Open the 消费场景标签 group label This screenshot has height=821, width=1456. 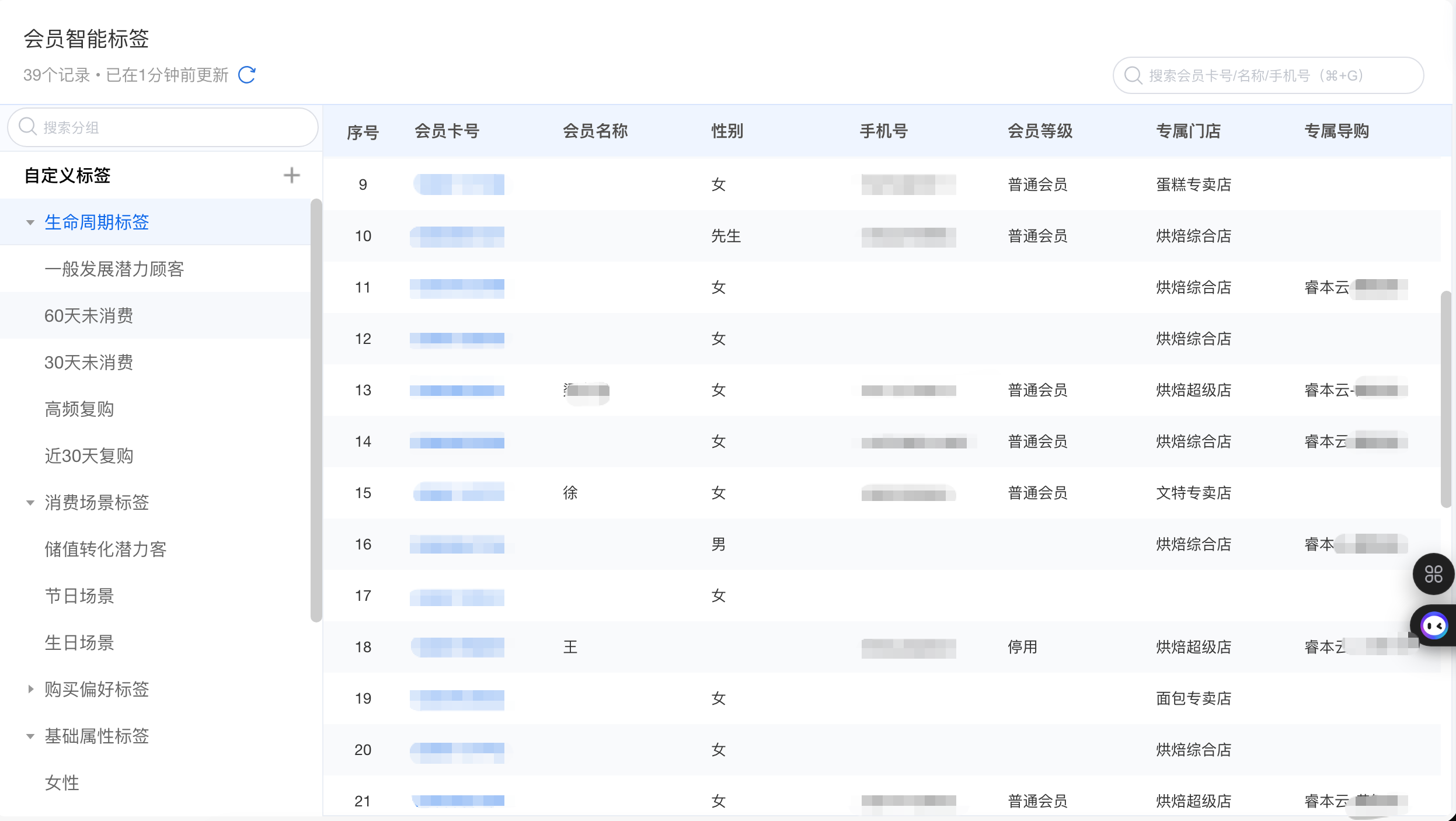click(97, 503)
